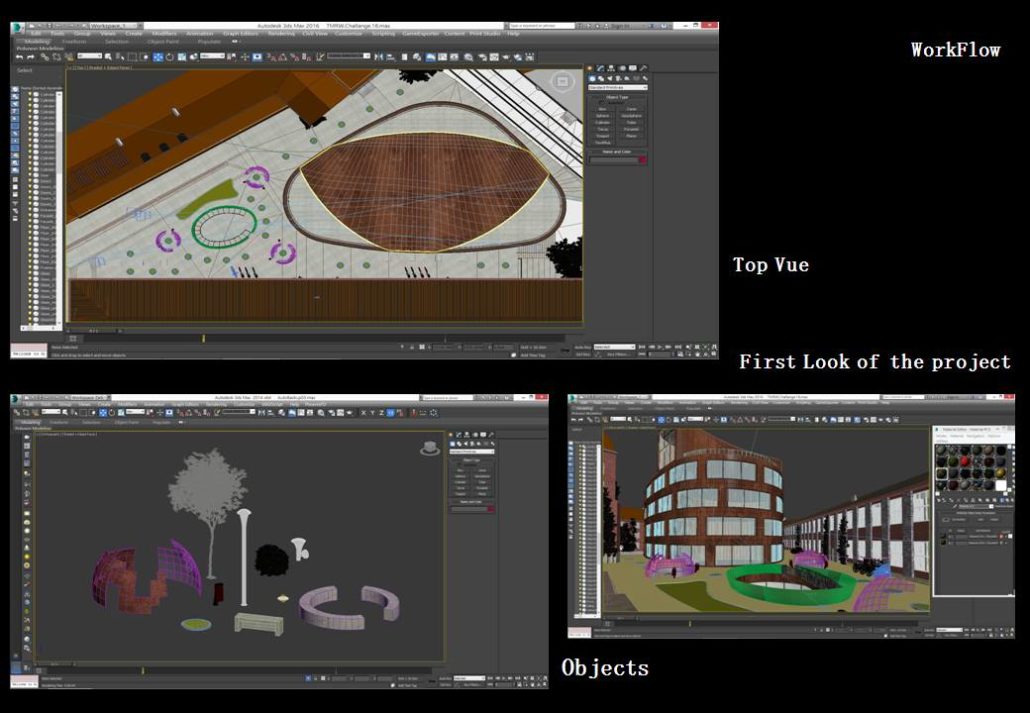The width and height of the screenshot is (1030, 713).
Task: Select the Helpers category icon in top window
Action: point(627,79)
